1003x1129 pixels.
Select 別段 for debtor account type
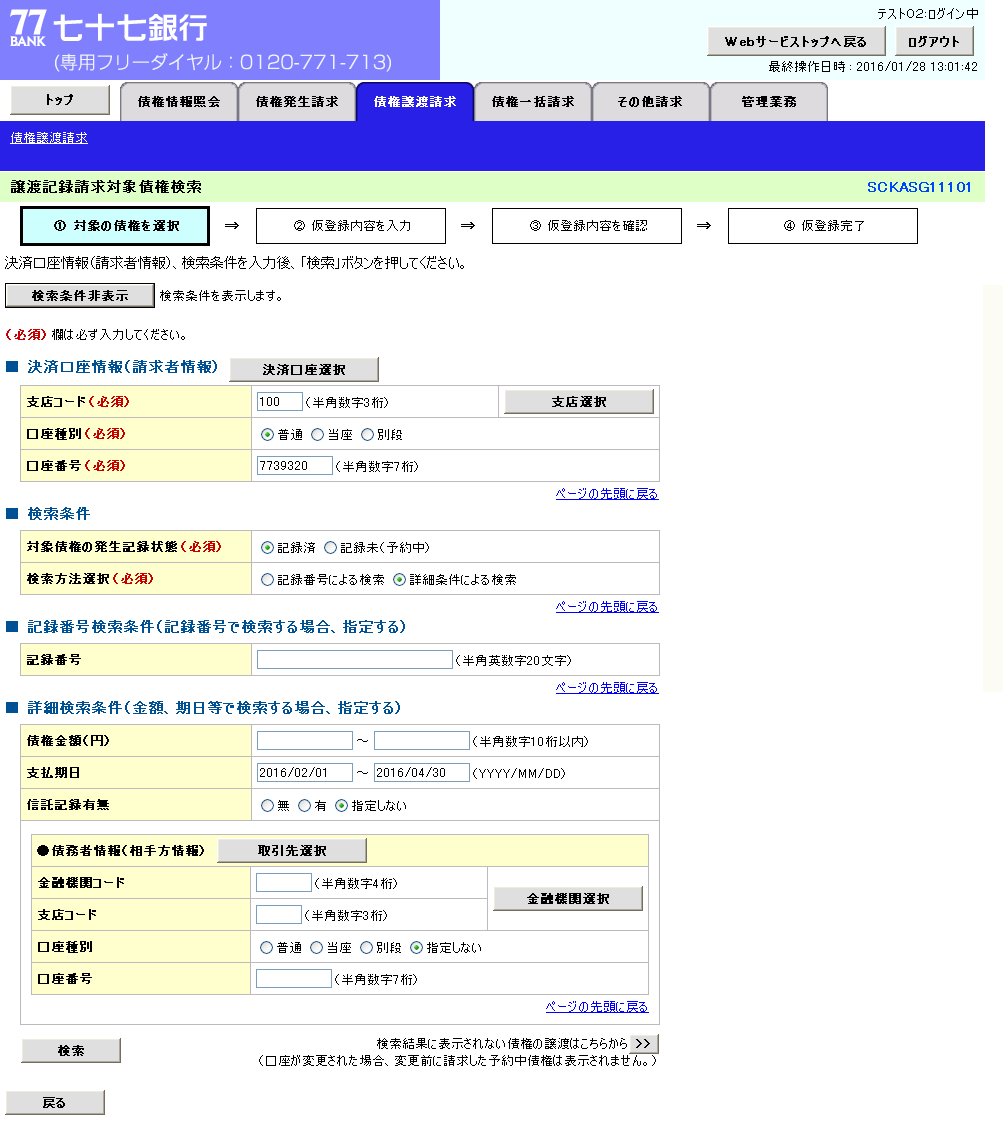point(366,948)
